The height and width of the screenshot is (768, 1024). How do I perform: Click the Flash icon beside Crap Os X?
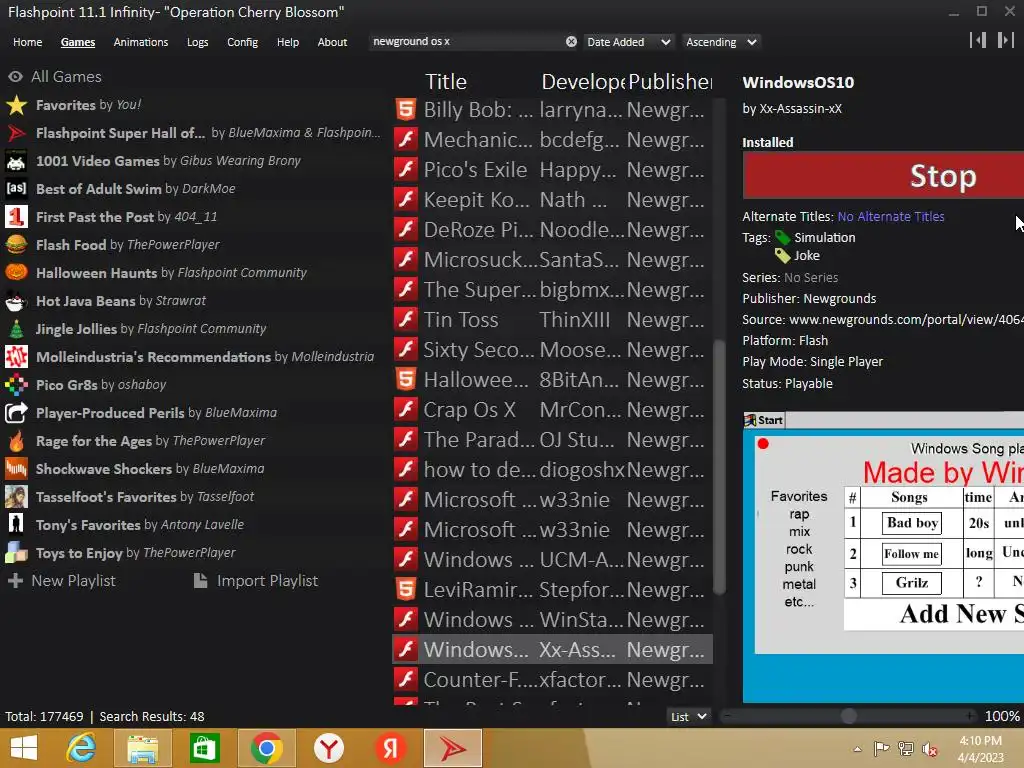(406, 409)
